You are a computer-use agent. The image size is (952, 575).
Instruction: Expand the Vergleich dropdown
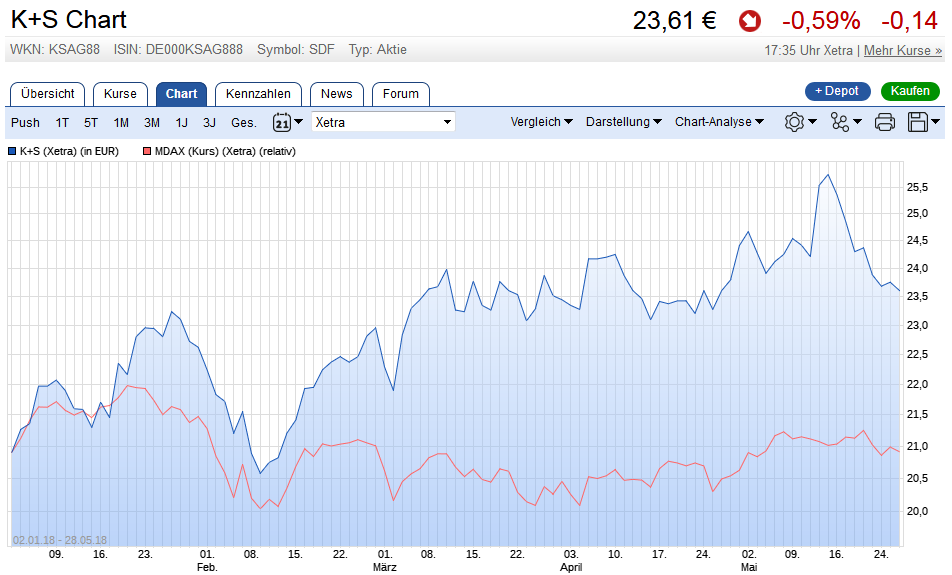pos(541,122)
